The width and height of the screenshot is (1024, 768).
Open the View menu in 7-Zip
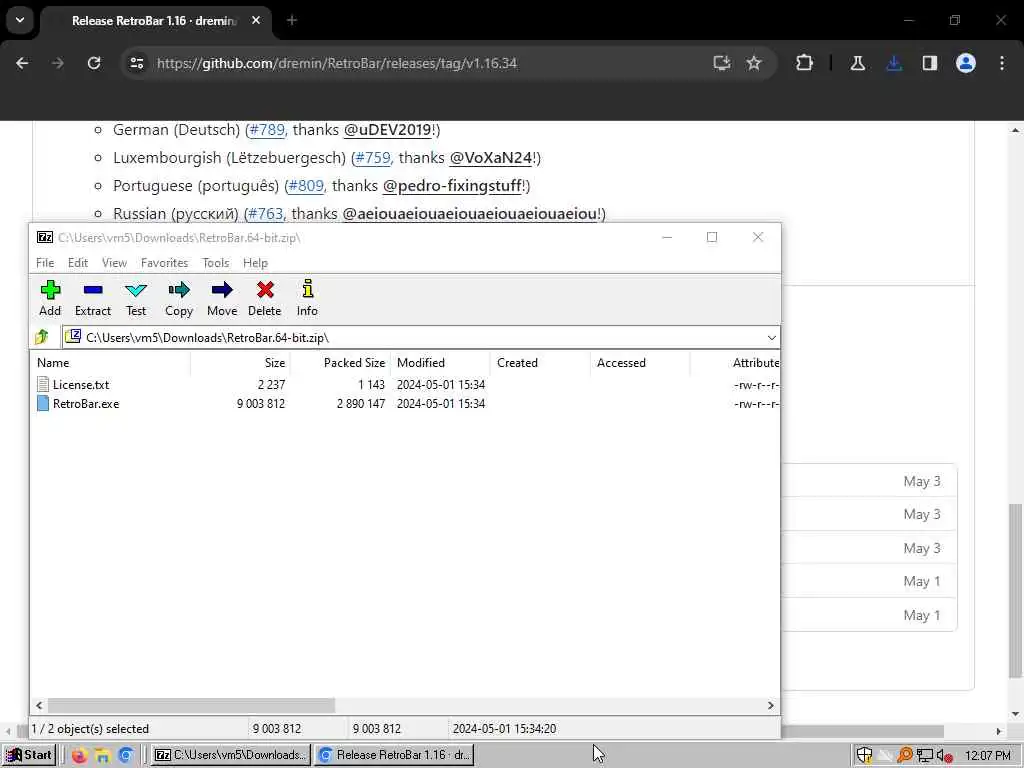coord(114,263)
